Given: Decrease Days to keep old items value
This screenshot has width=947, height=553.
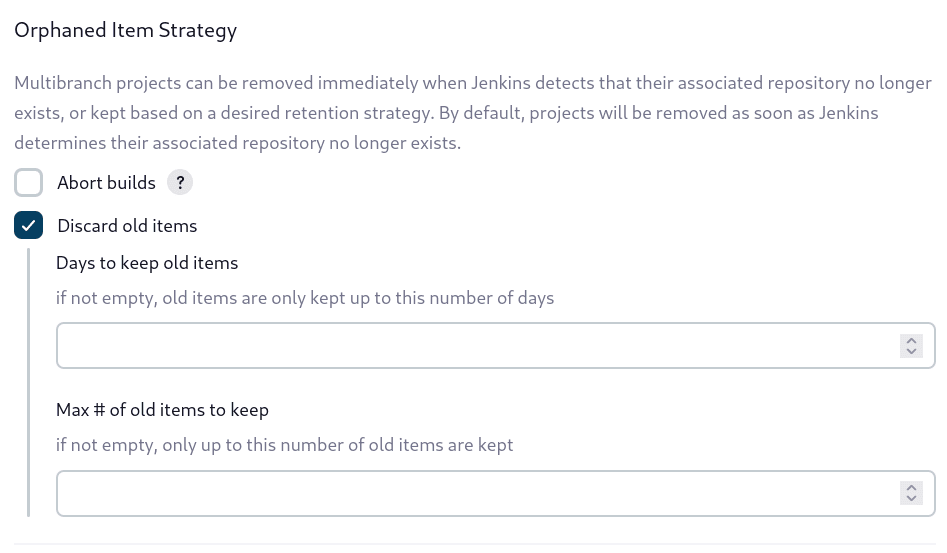Looking at the screenshot, I should coord(911,352).
